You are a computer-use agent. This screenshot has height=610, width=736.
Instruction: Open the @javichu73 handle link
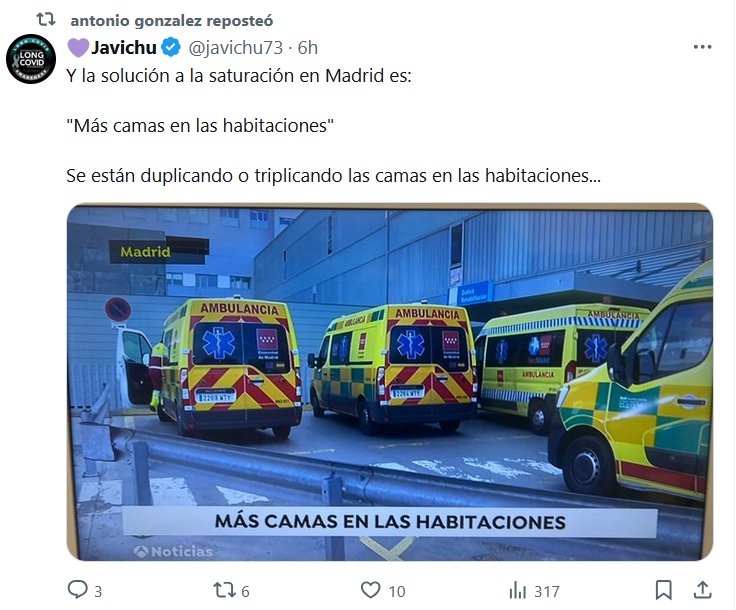pyautogui.click(x=236, y=47)
